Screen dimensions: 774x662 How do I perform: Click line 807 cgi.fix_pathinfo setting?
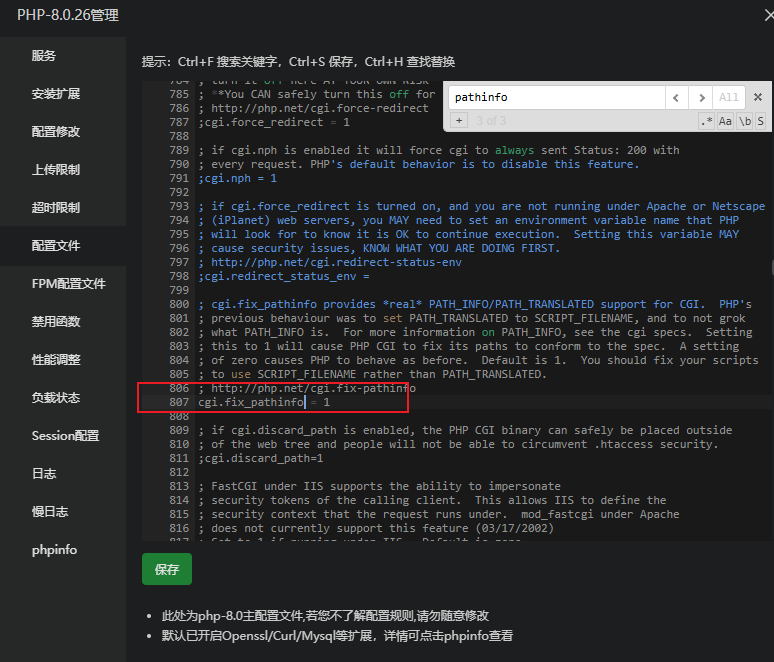pos(264,402)
